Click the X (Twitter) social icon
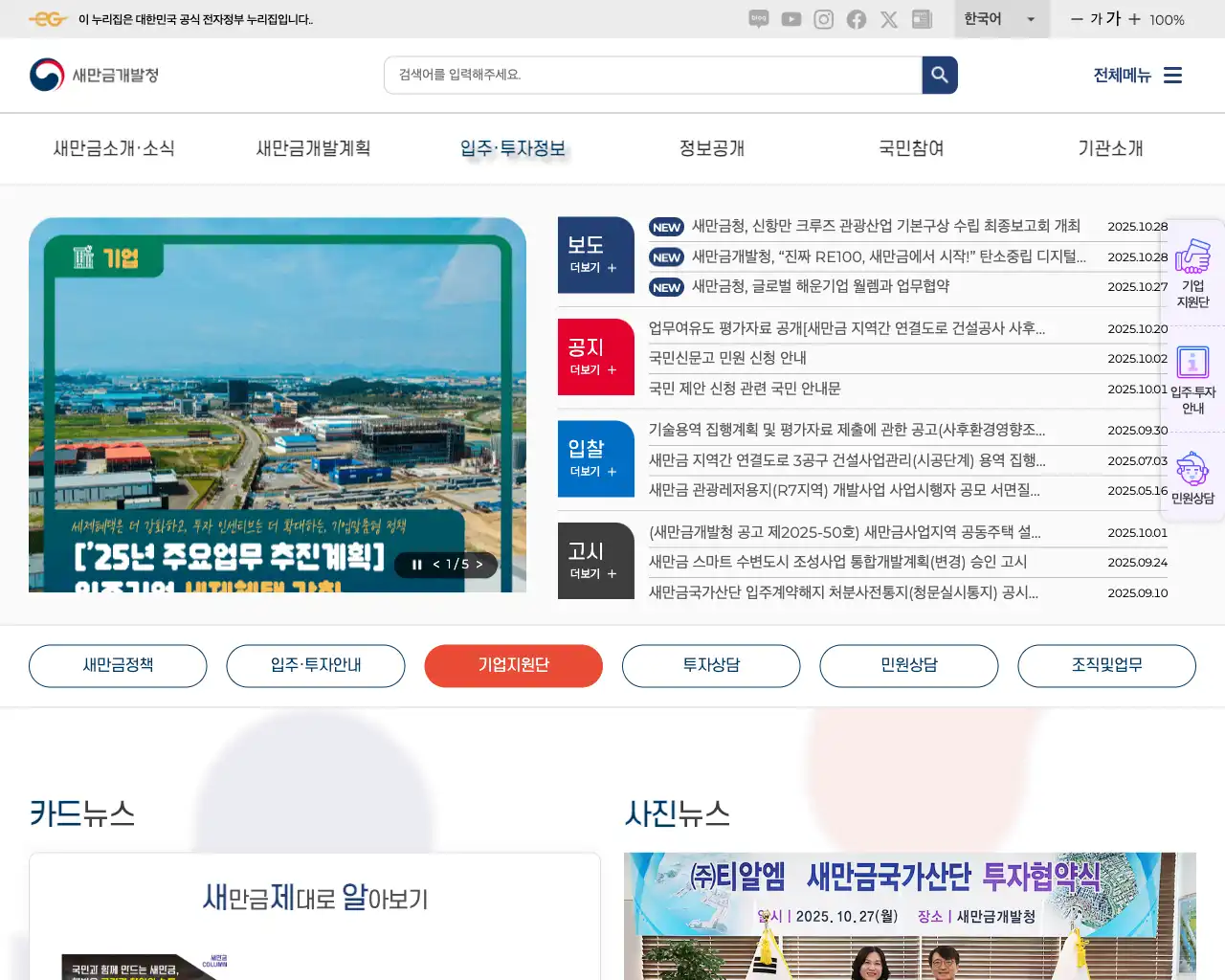 pyautogui.click(x=888, y=19)
